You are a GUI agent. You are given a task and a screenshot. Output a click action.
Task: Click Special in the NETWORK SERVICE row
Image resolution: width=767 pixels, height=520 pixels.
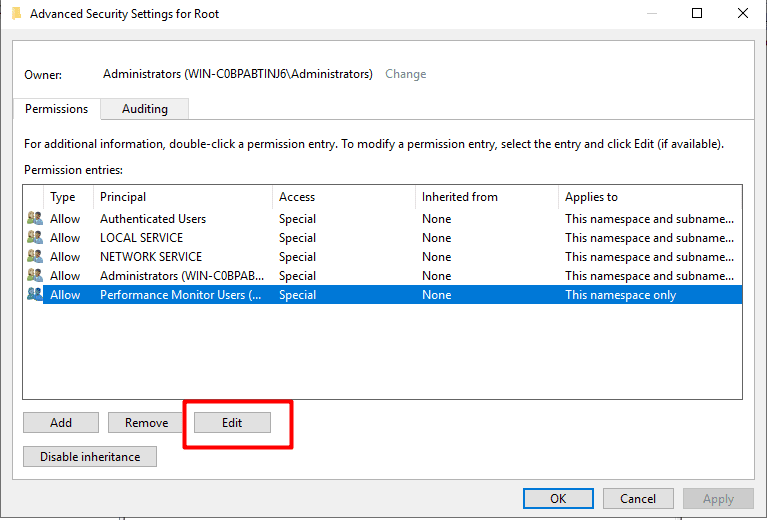[x=297, y=257]
